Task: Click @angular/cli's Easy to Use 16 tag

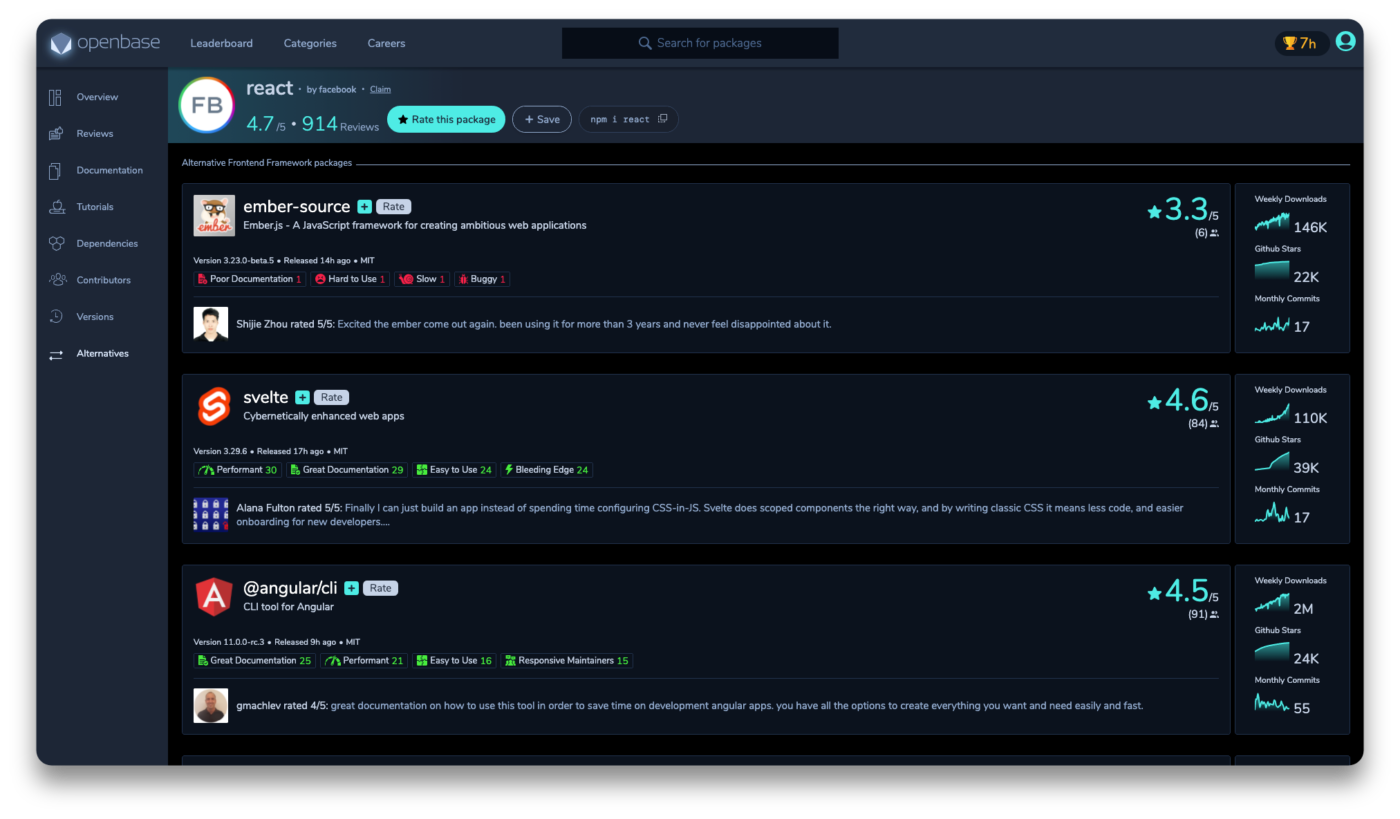Action: point(454,661)
